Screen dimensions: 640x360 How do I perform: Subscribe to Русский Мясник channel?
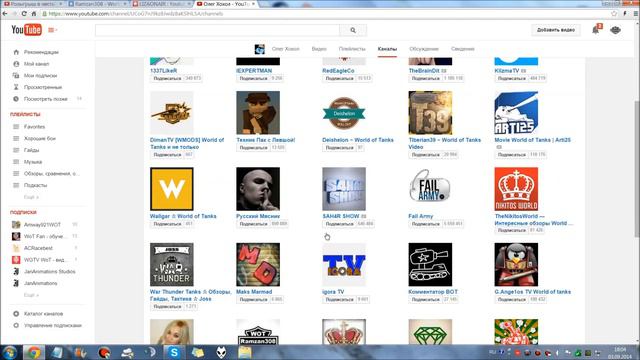253,224
